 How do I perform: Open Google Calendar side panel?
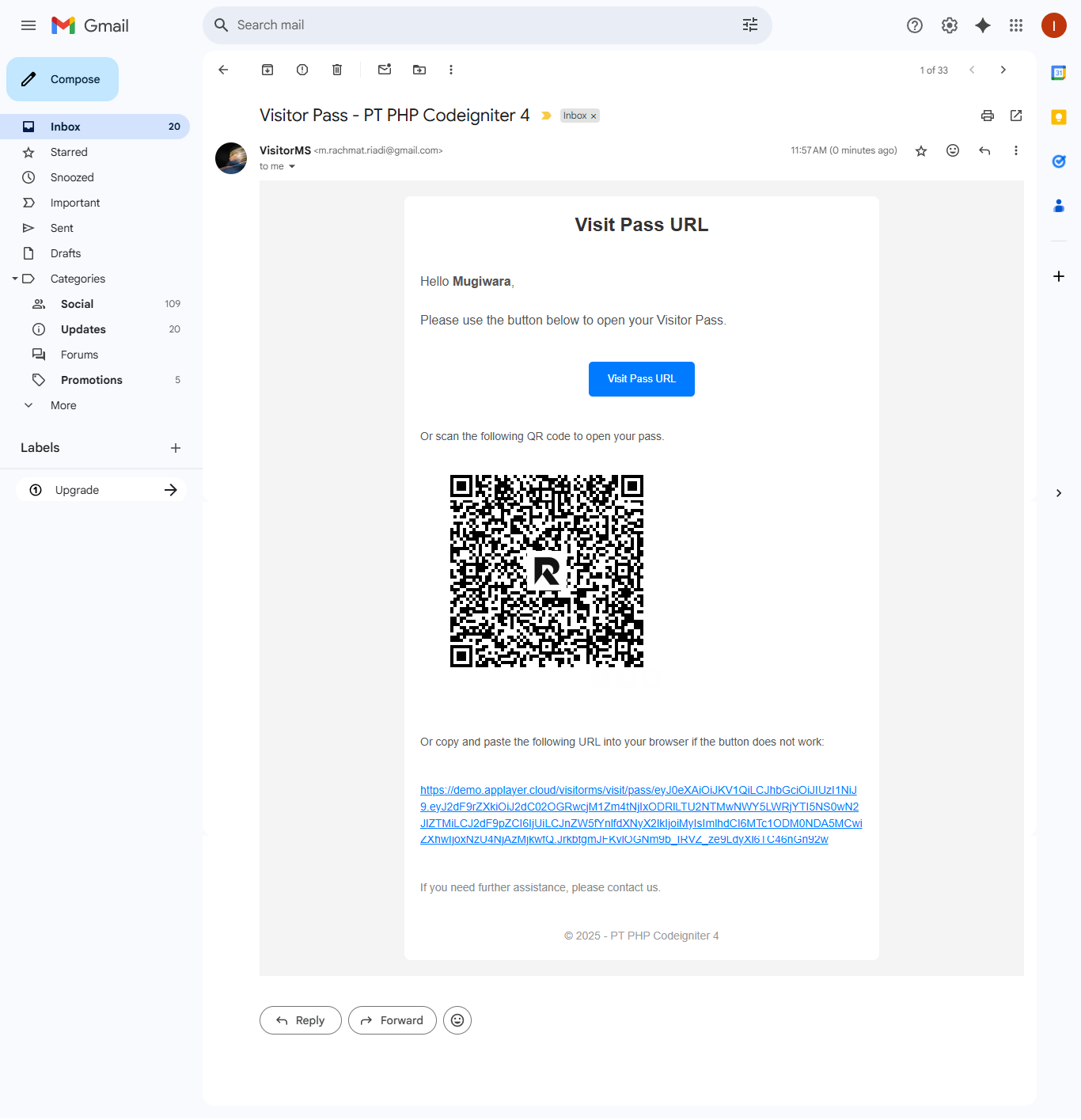tap(1059, 73)
